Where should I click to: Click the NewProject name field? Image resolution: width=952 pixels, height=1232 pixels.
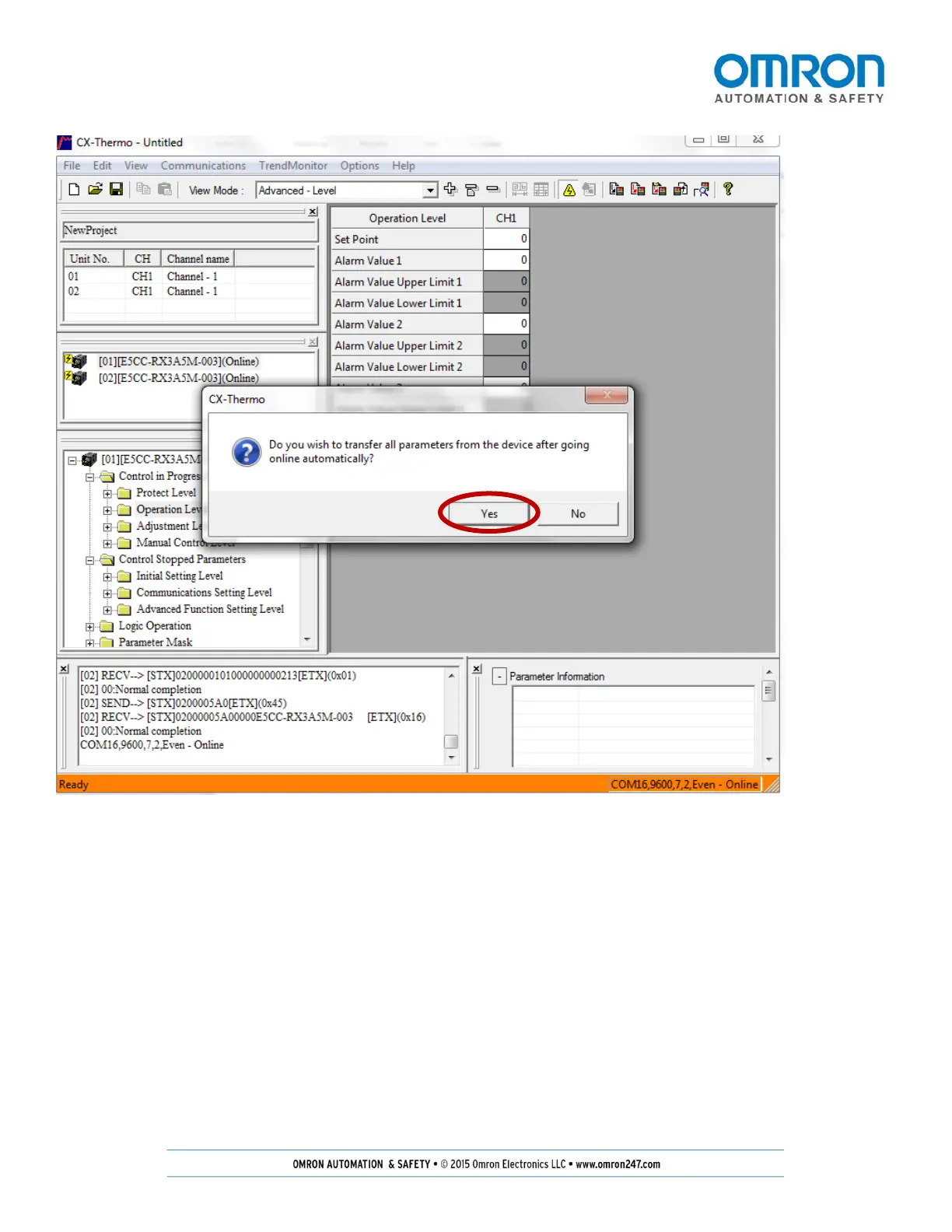pos(190,230)
